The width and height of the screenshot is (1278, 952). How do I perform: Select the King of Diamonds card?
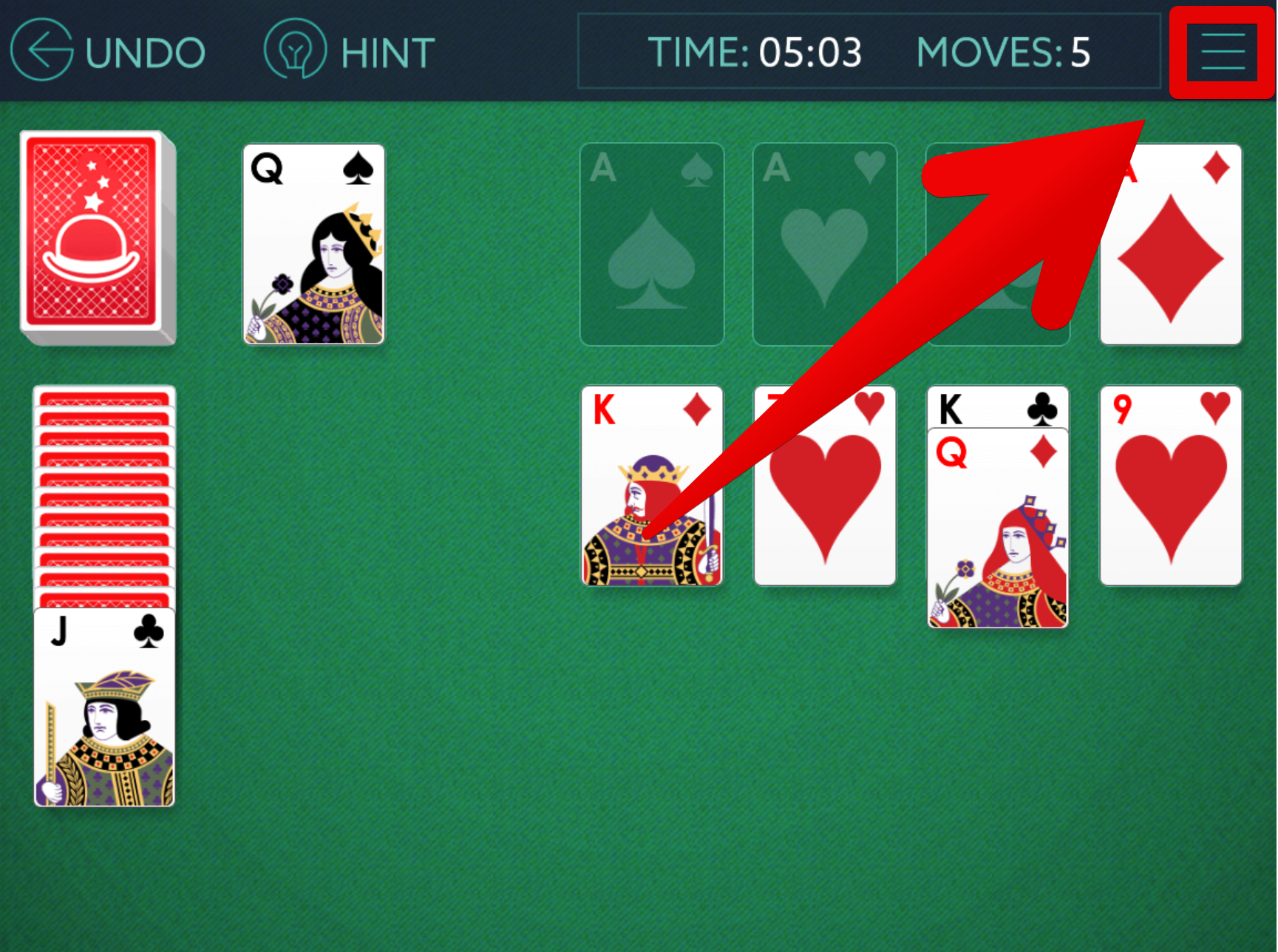pyautogui.click(x=652, y=486)
